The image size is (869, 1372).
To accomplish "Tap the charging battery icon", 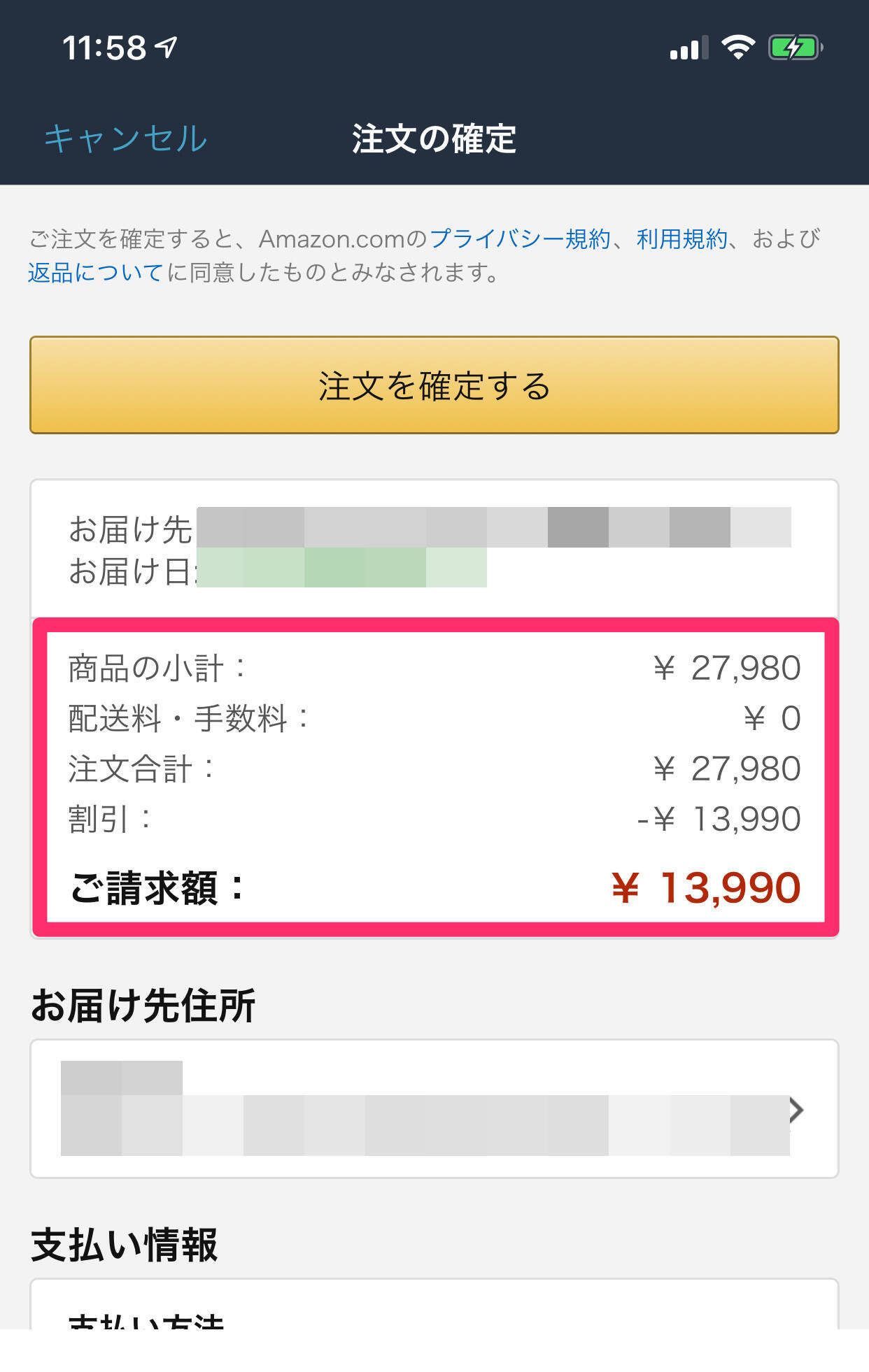I will click(x=795, y=48).
